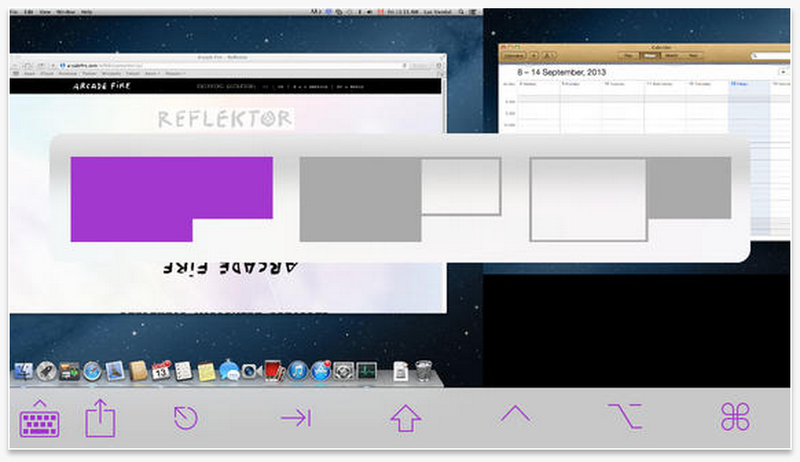Open the Help menu in Mac menu bar

[x=86, y=12]
